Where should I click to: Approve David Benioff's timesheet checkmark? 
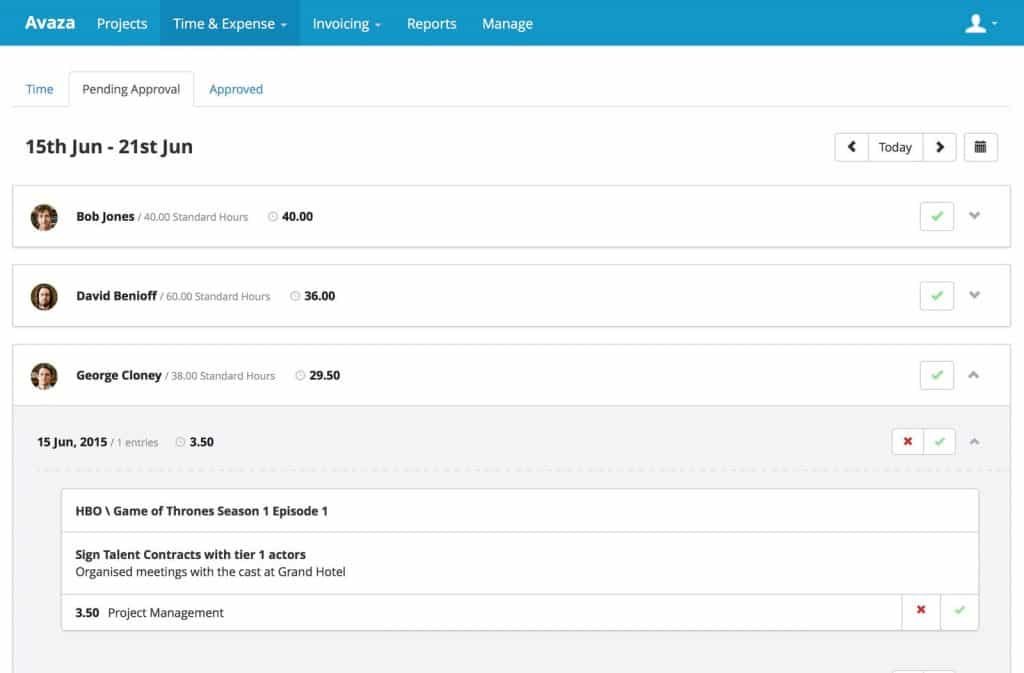(936, 296)
